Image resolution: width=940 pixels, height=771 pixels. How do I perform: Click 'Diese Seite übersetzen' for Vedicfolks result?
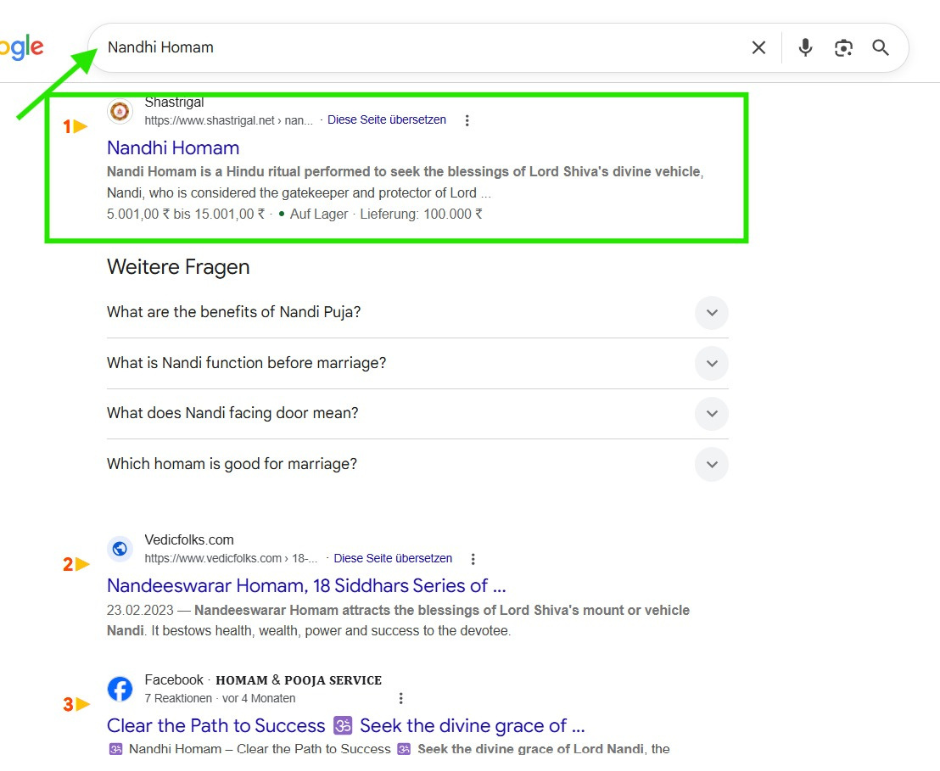(393, 558)
